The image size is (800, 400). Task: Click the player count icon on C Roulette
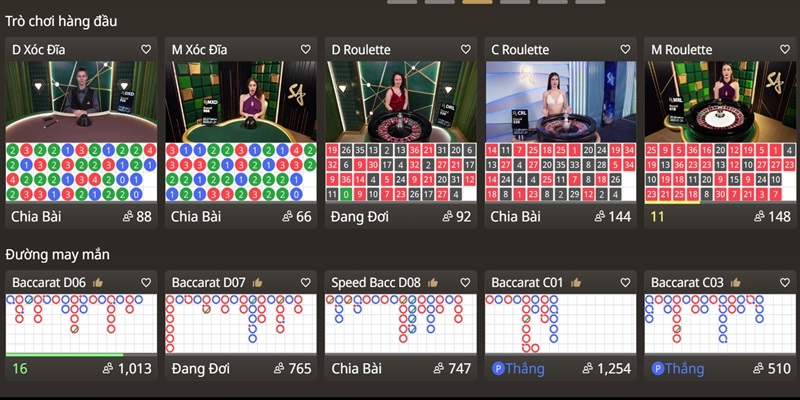point(600,216)
